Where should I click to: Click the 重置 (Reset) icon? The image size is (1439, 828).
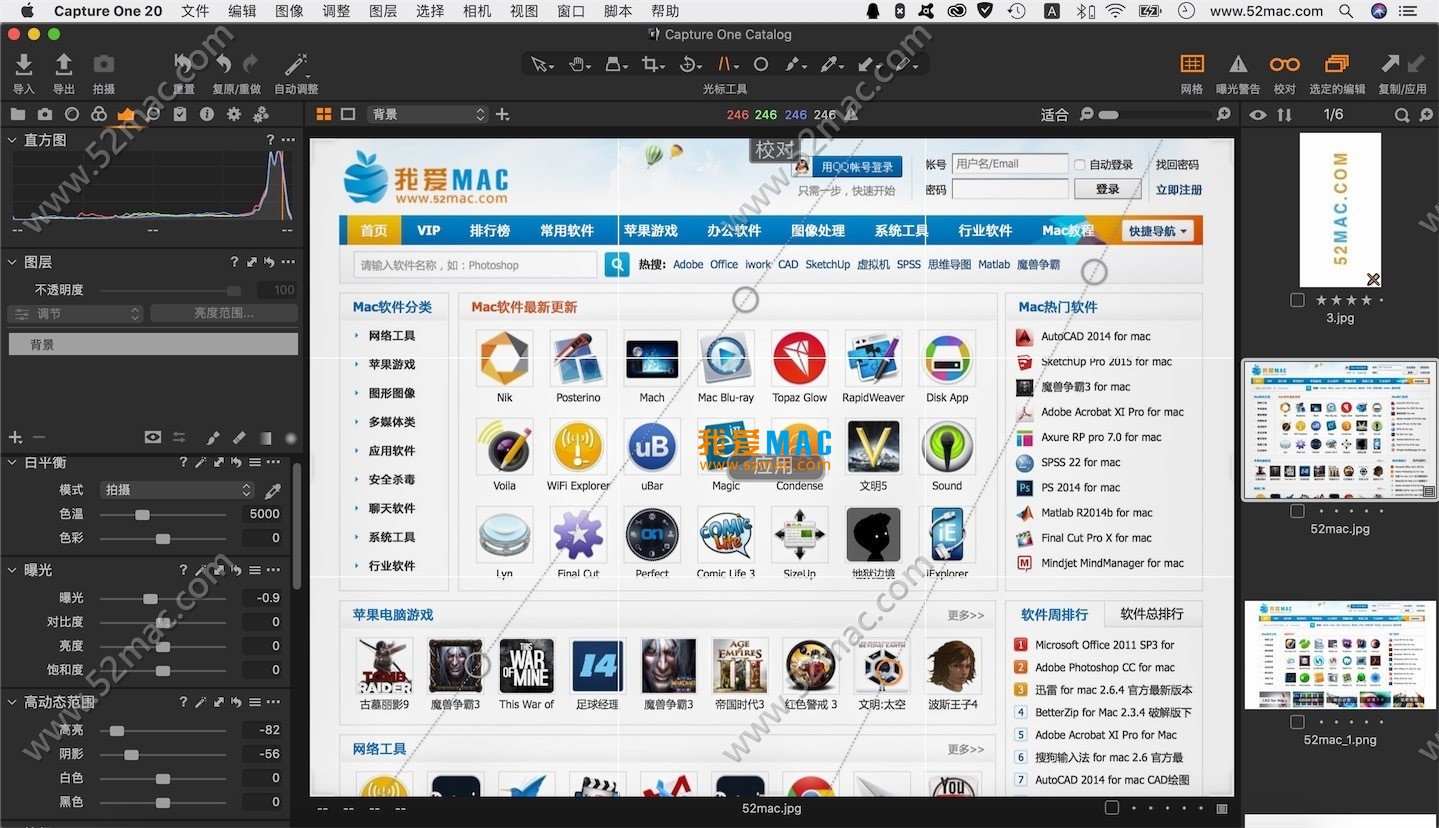tap(183, 65)
